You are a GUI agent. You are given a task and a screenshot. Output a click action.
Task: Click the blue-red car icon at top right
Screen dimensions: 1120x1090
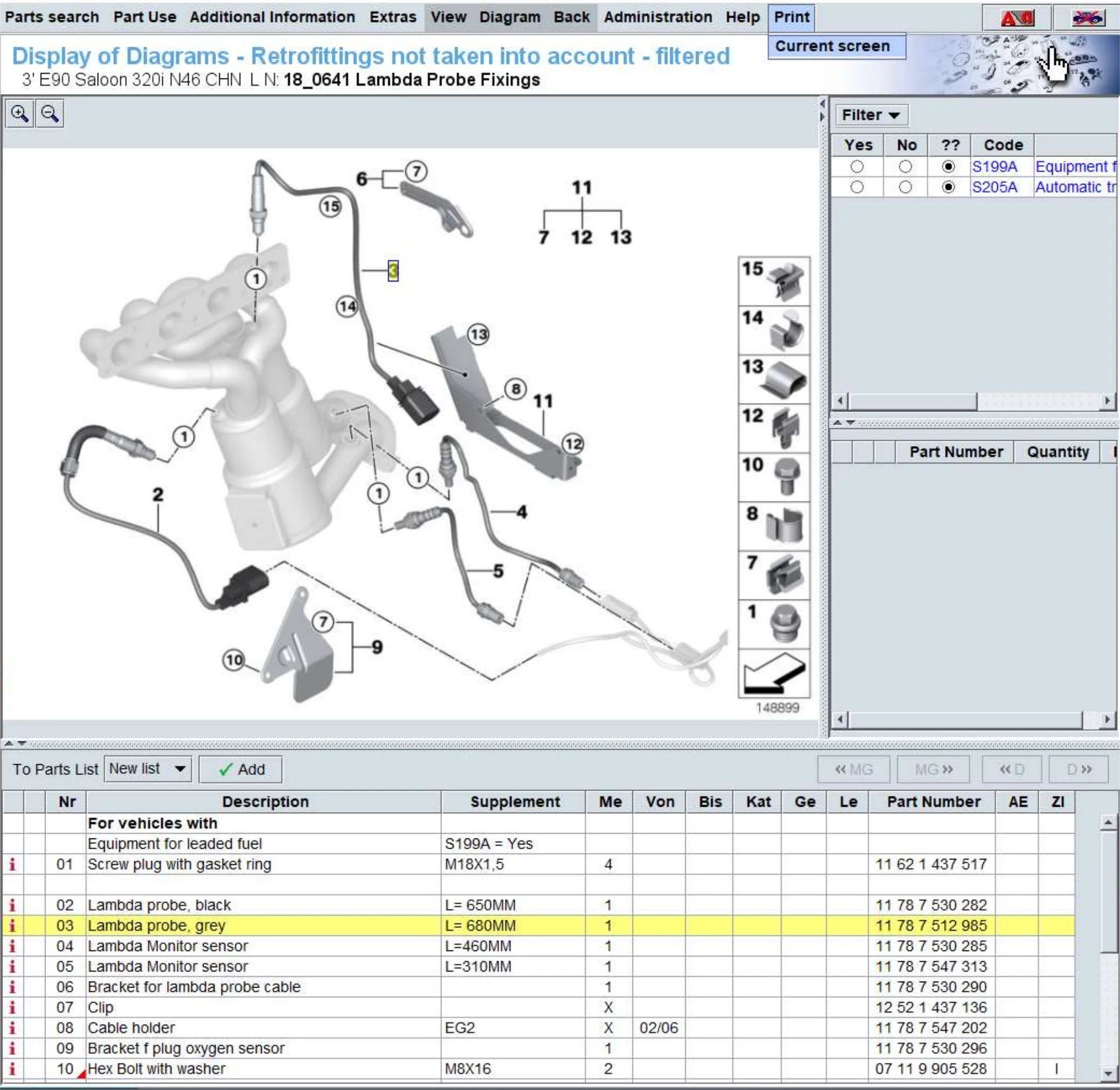(x=1087, y=18)
